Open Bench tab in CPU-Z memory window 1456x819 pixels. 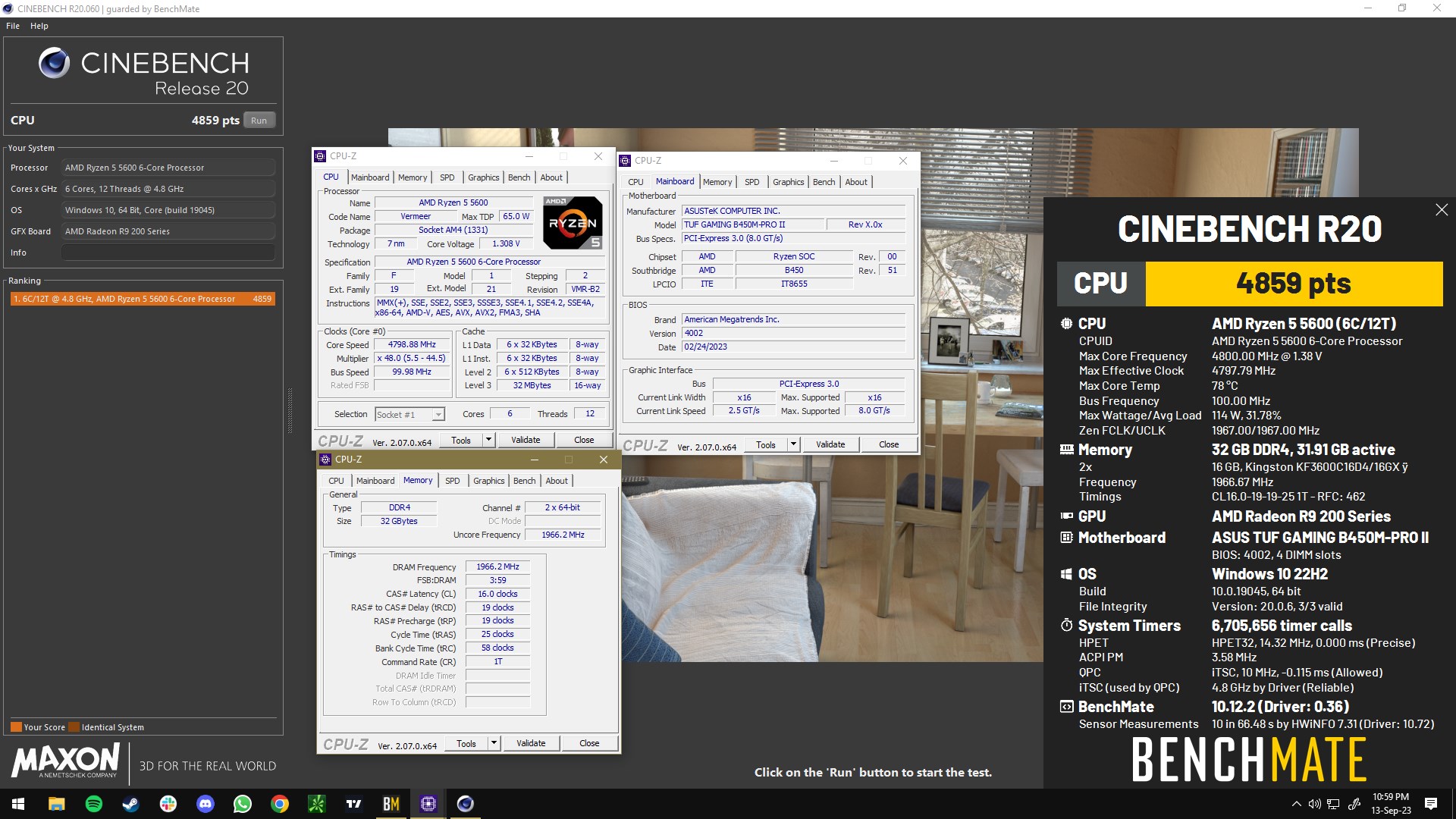click(x=524, y=481)
